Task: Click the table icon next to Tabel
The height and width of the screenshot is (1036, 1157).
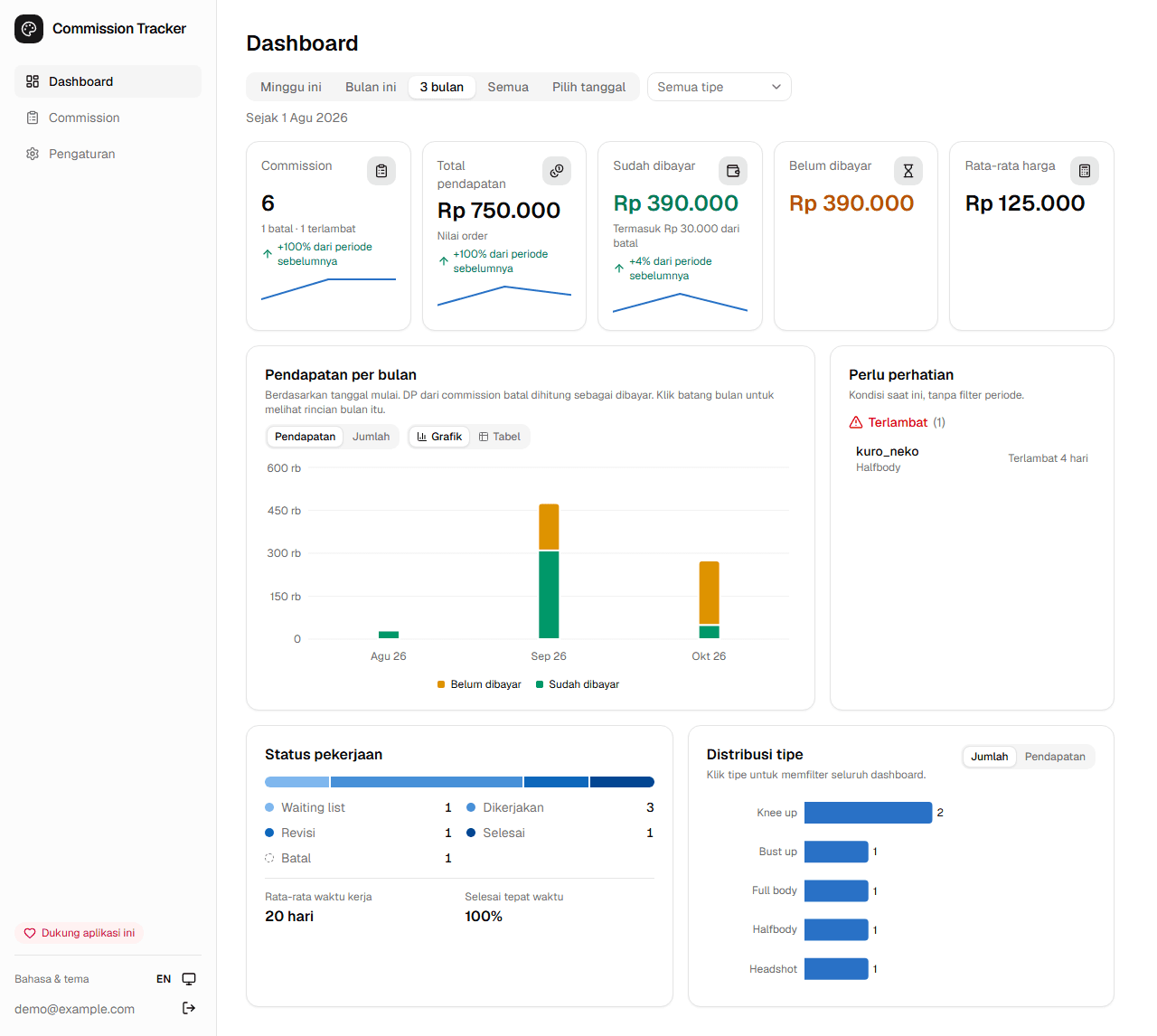Action: [484, 437]
